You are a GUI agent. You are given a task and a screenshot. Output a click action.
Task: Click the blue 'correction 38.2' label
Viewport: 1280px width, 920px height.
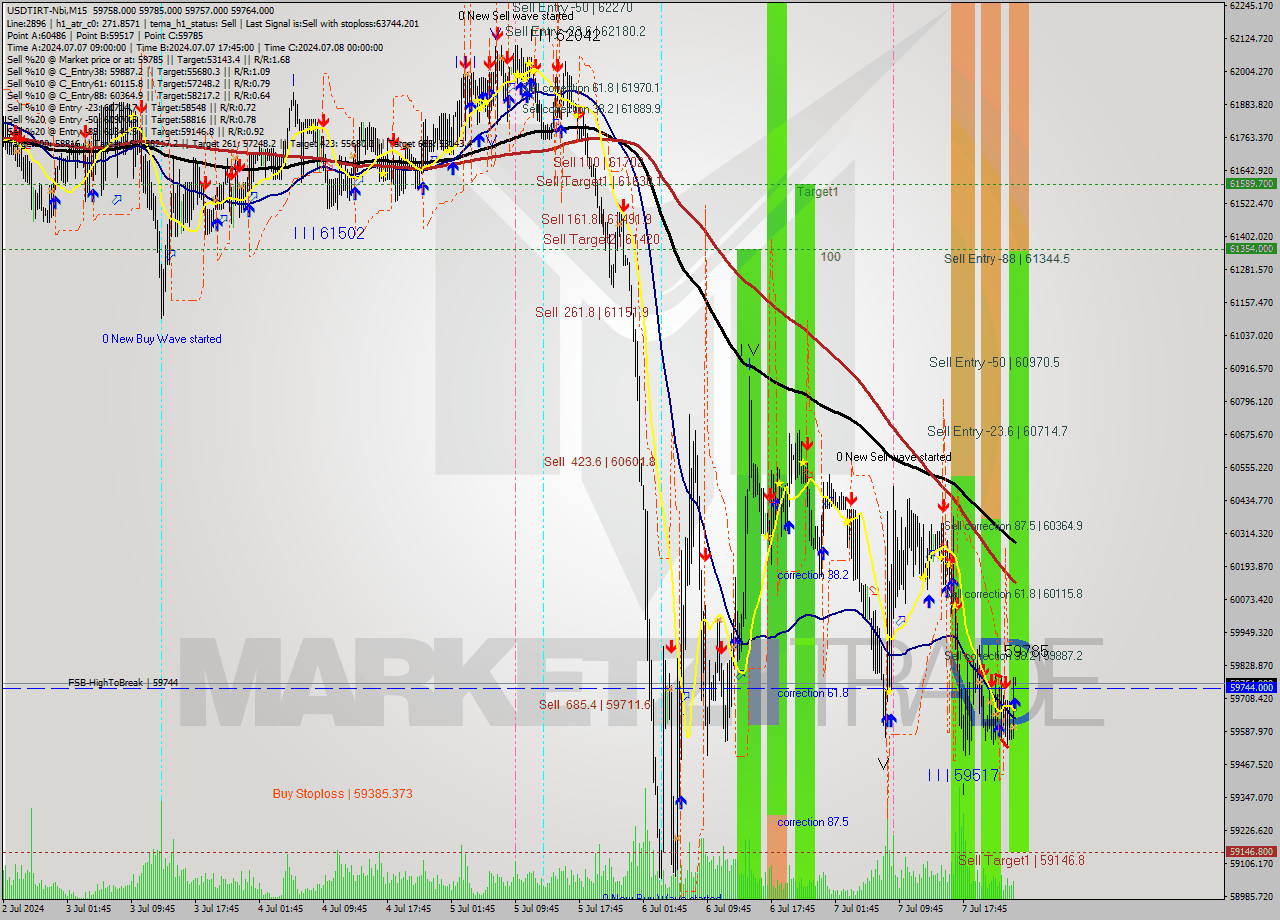point(813,575)
